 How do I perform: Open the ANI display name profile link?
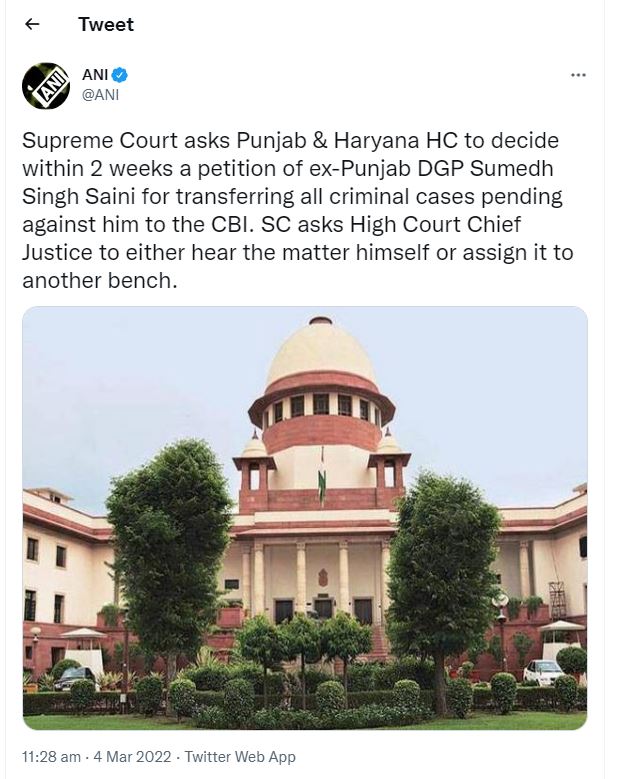(95, 75)
